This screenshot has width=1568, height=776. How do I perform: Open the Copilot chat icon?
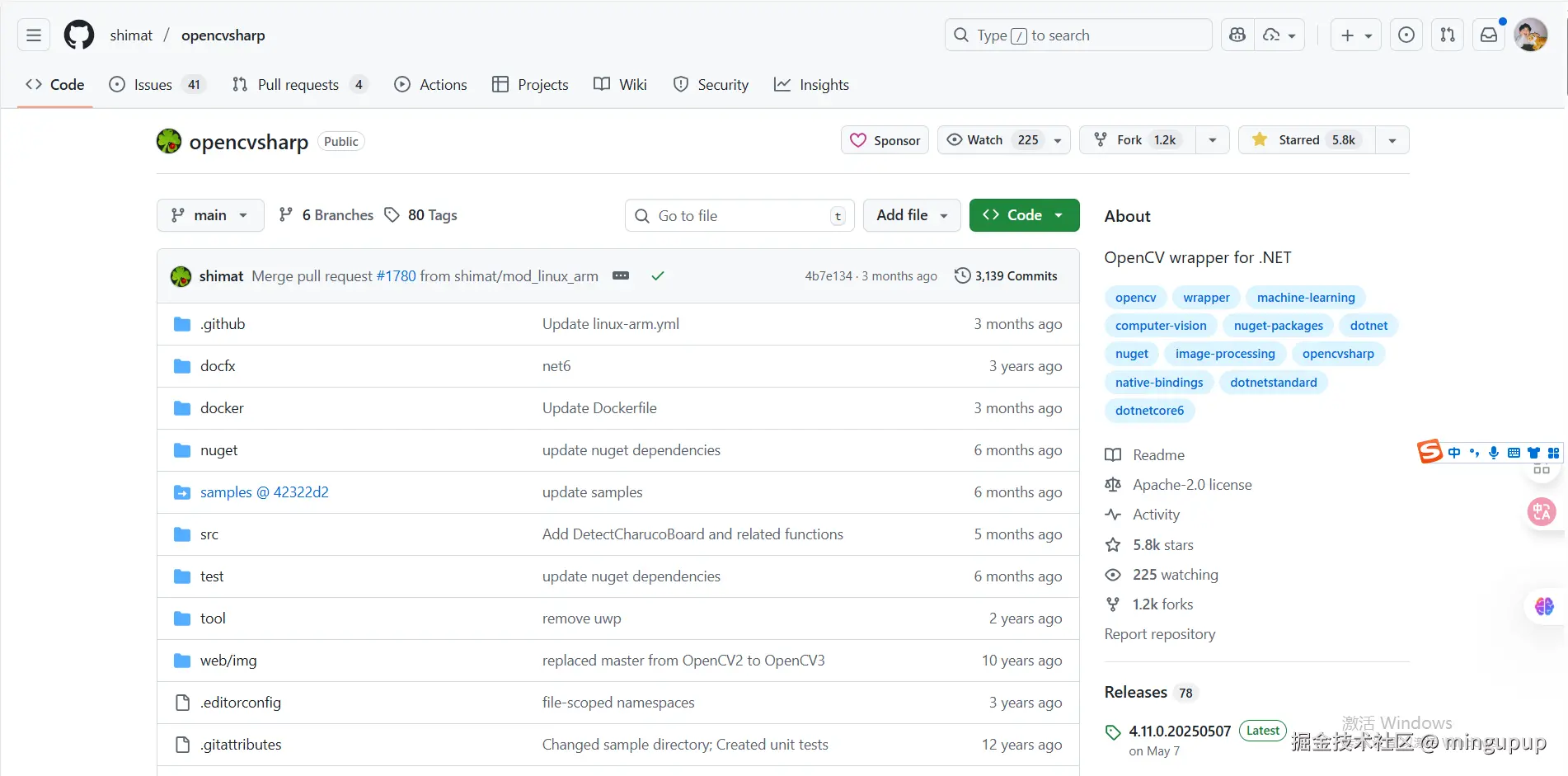[x=1237, y=35]
